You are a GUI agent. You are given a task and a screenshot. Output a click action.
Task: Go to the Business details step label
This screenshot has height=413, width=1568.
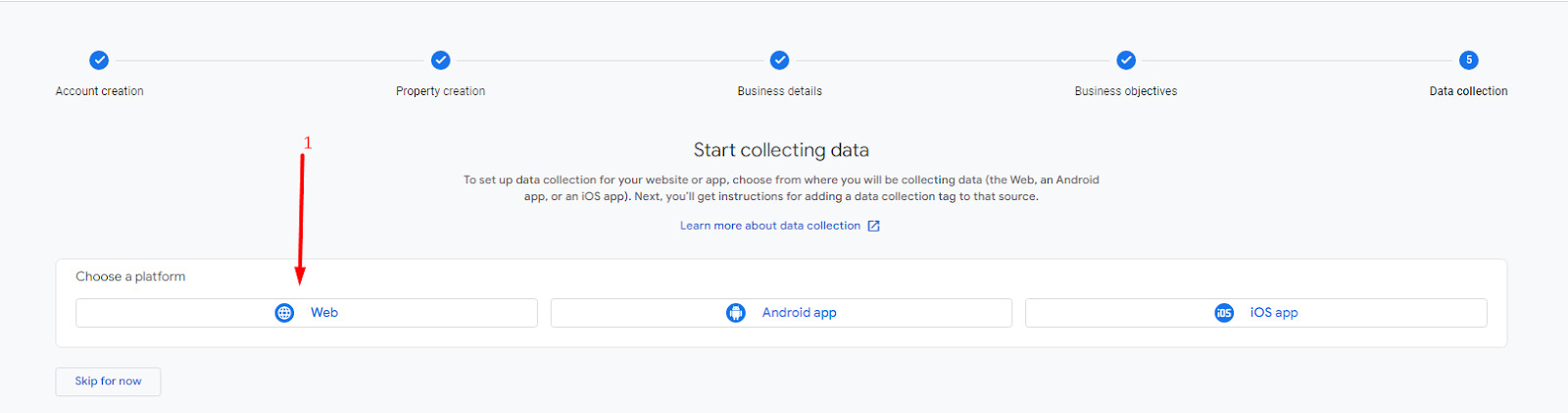[780, 91]
